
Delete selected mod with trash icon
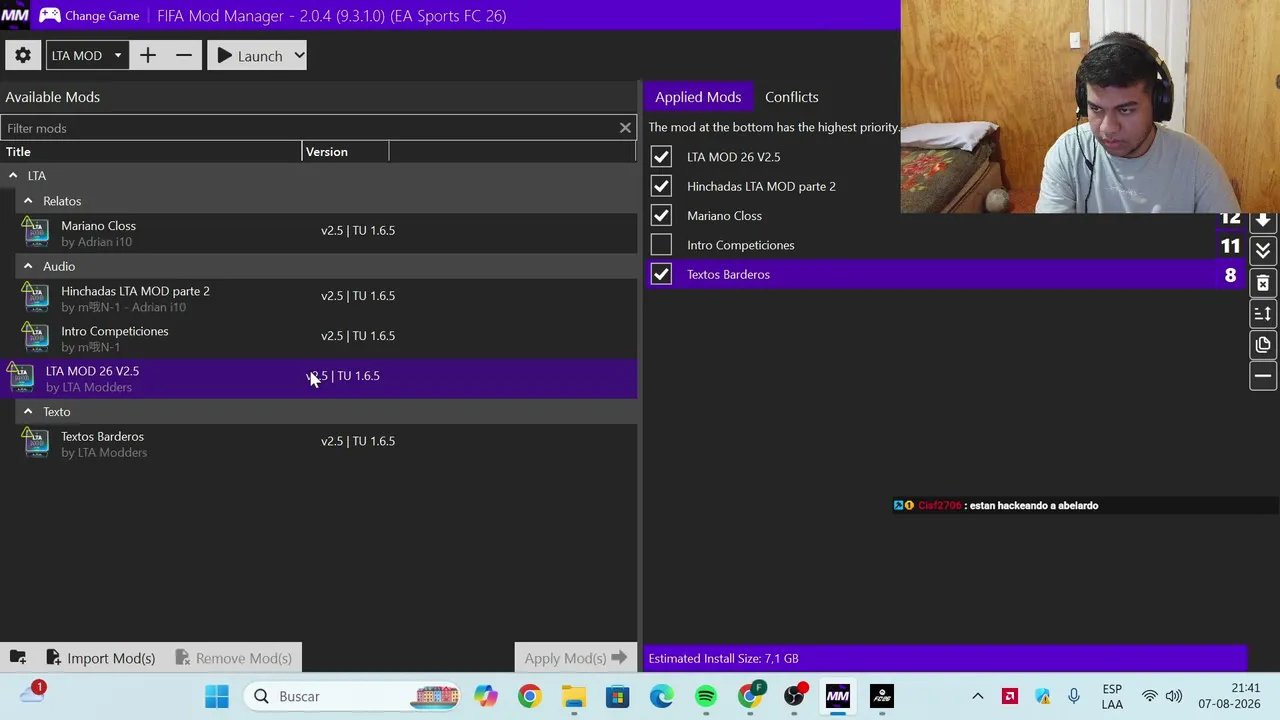pyautogui.click(x=1263, y=284)
